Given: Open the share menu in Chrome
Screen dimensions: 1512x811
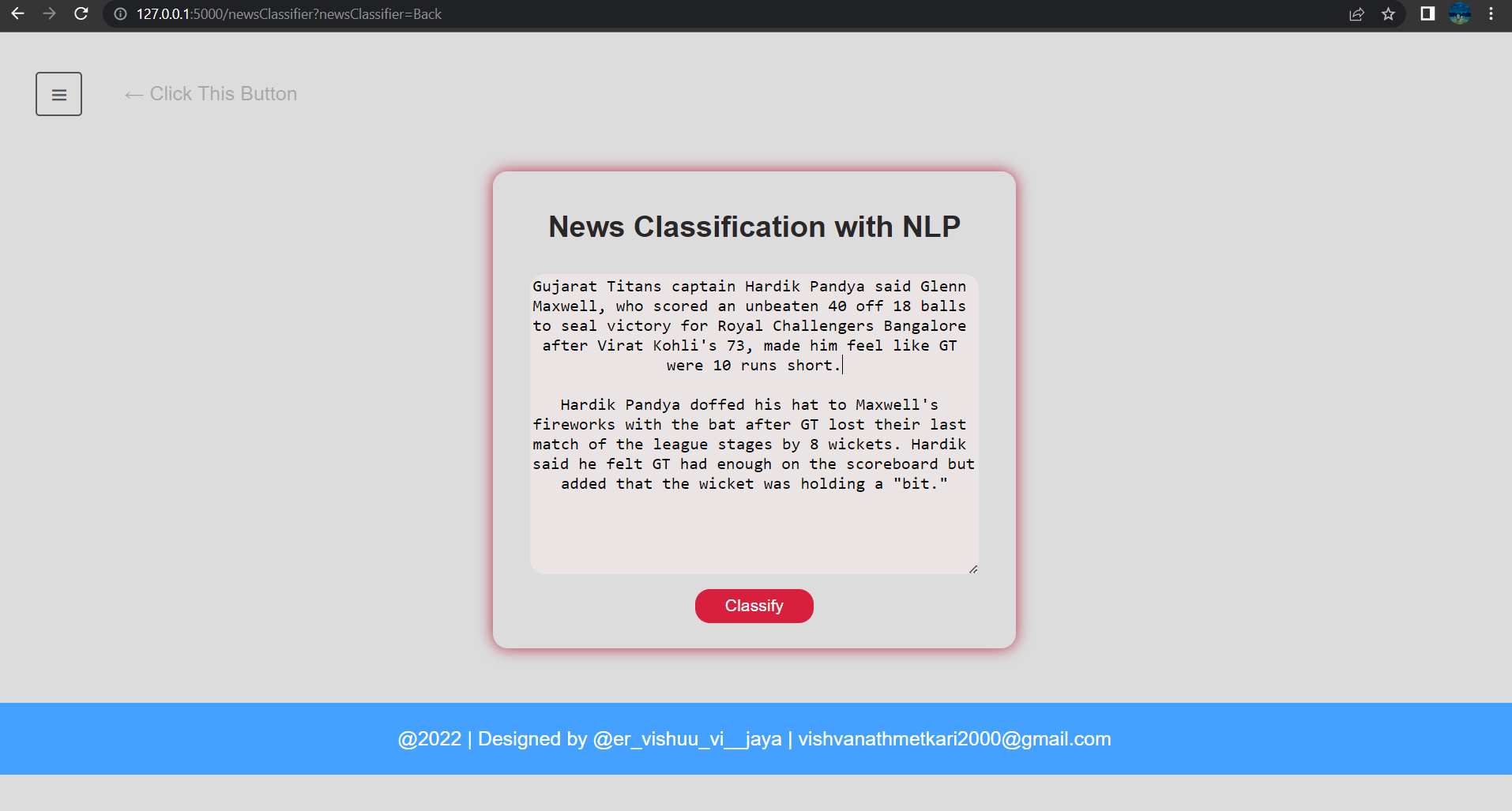Looking at the screenshot, I should [x=1357, y=13].
